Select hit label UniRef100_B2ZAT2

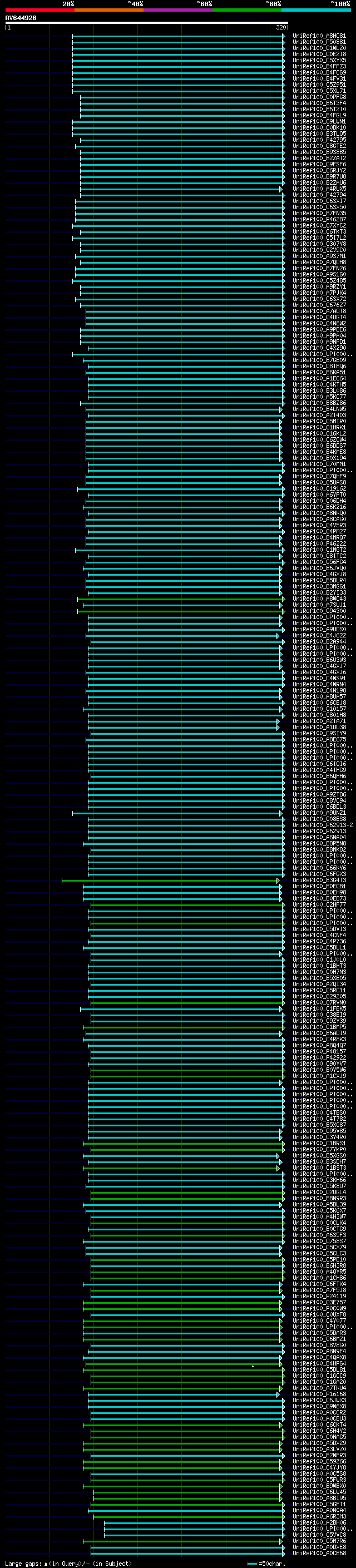(319, 159)
